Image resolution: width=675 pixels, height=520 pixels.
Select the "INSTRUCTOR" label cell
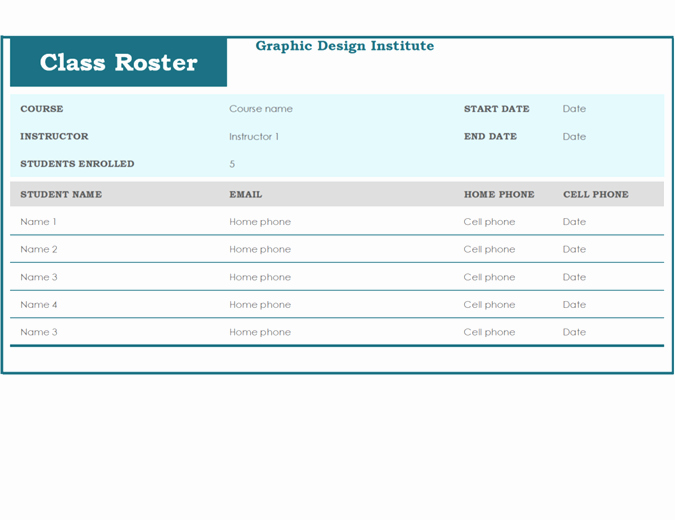click(x=54, y=136)
